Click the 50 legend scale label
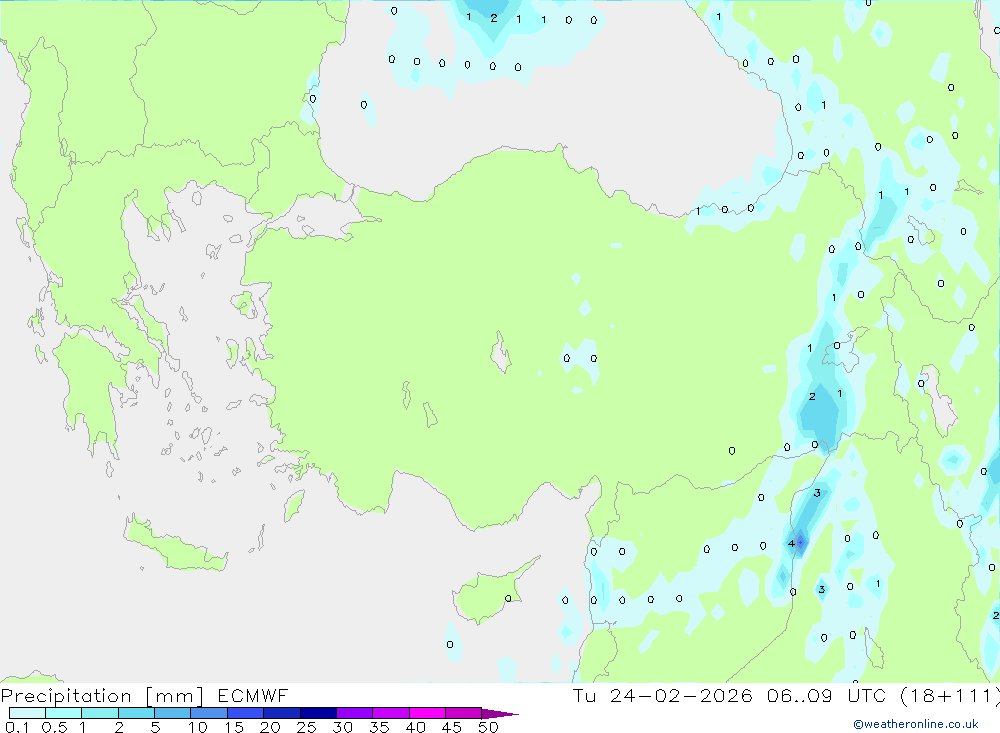 click(x=488, y=727)
